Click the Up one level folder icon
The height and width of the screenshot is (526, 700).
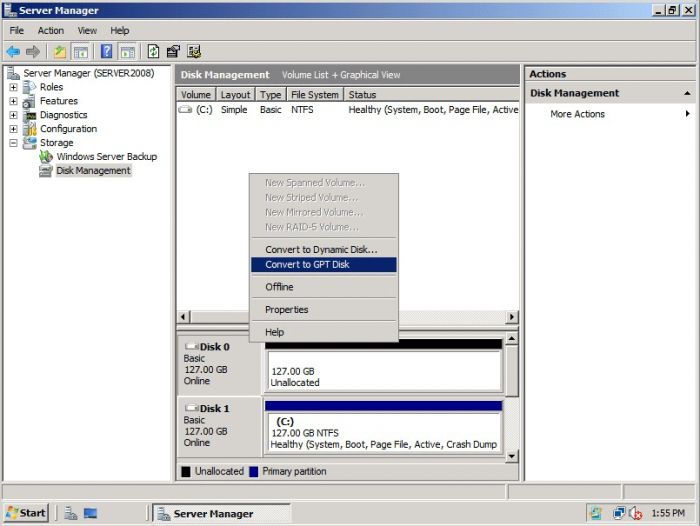click(x=60, y=52)
